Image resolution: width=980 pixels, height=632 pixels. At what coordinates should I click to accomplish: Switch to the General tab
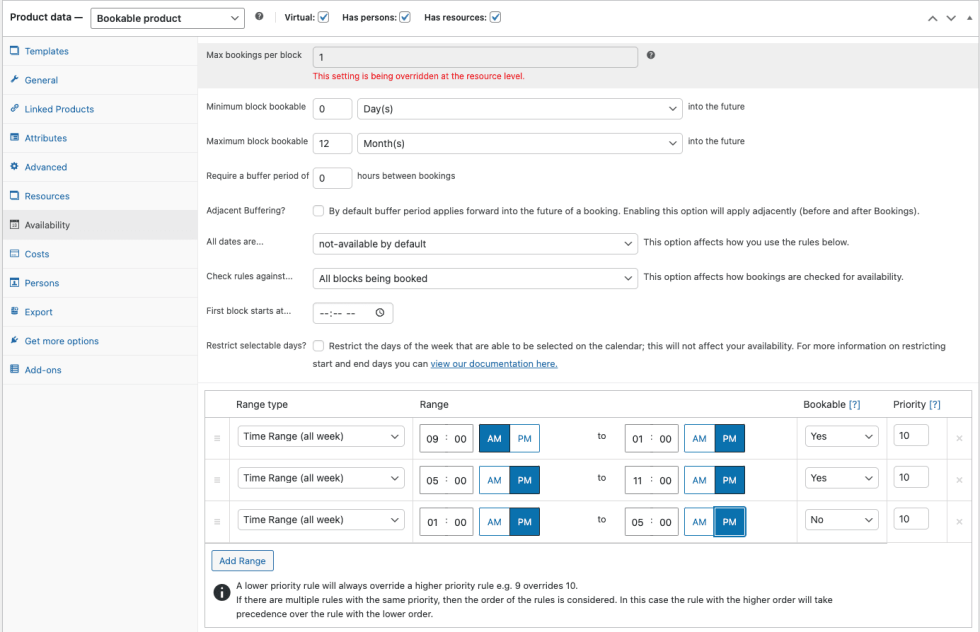(x=41, y=80)
